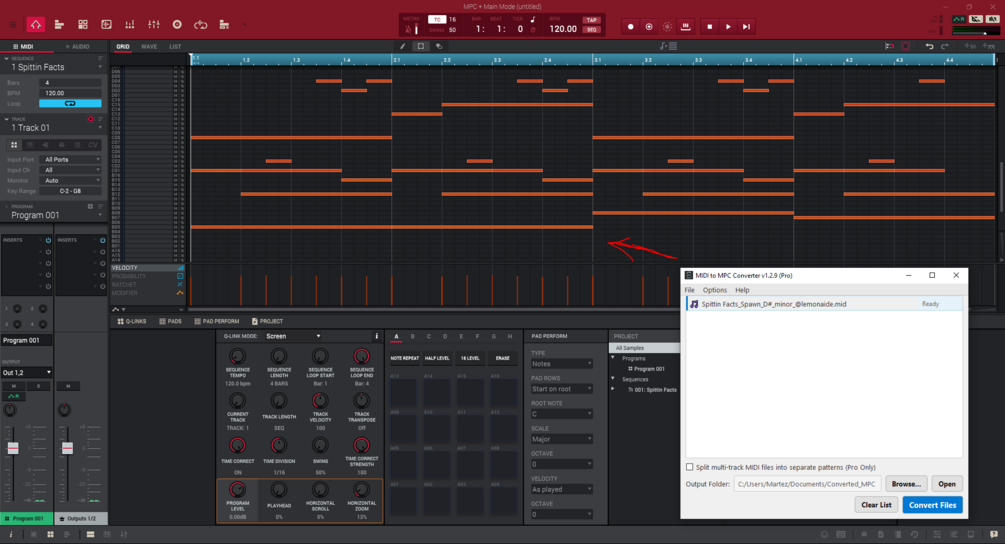Open the Scale Major dropdown
This screenshot has width=1005, height=544.
tap(561, 439)
